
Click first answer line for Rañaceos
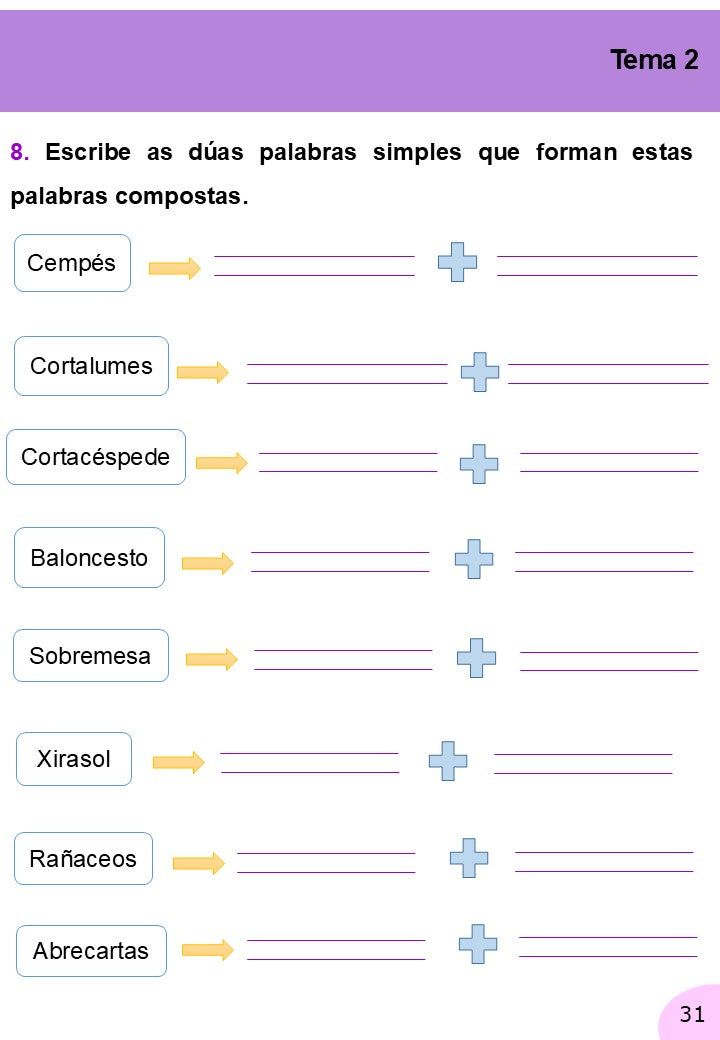pos(326,863)
